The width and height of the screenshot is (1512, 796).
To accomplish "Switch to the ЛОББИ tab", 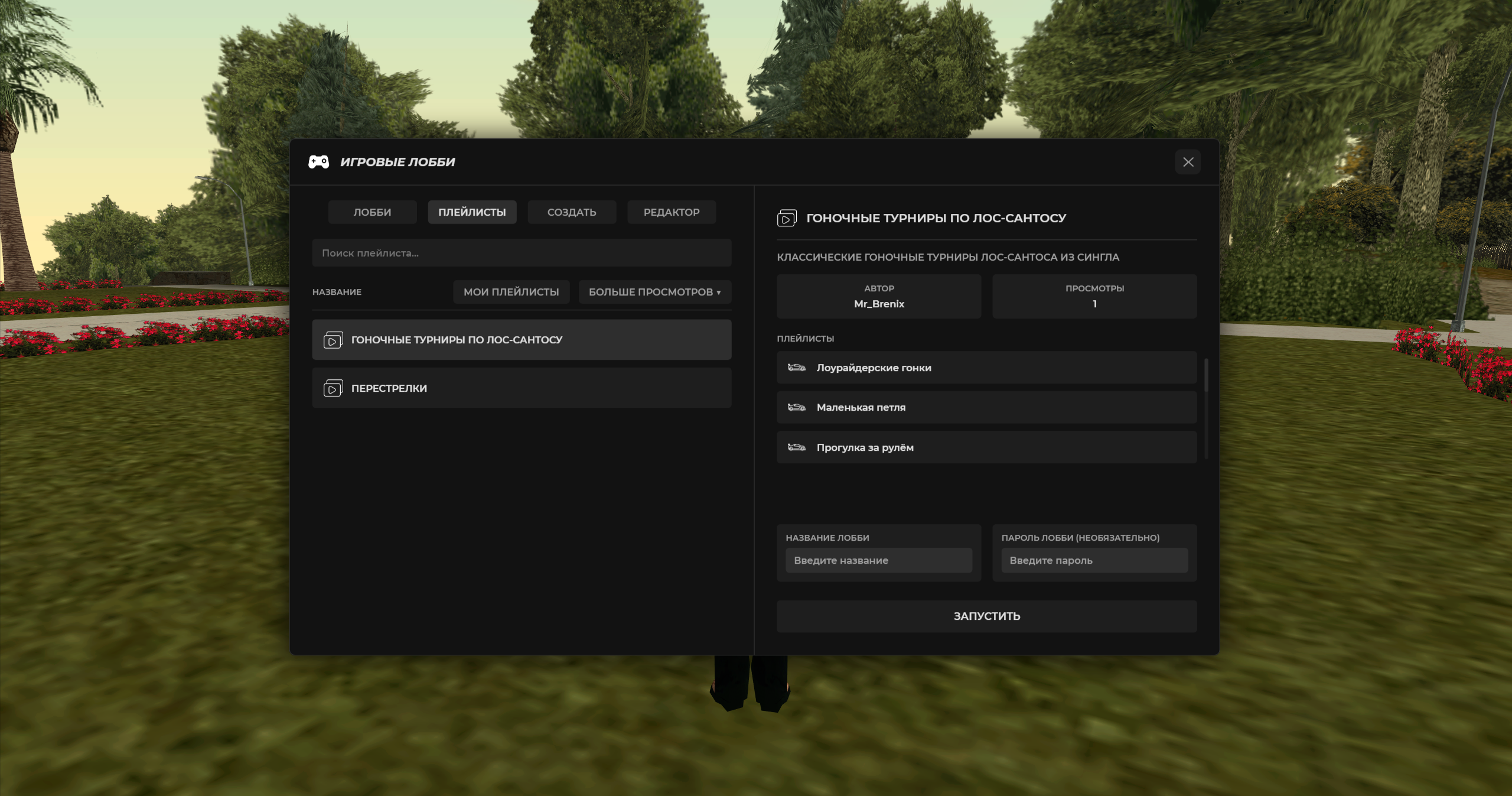I will 372,212.
